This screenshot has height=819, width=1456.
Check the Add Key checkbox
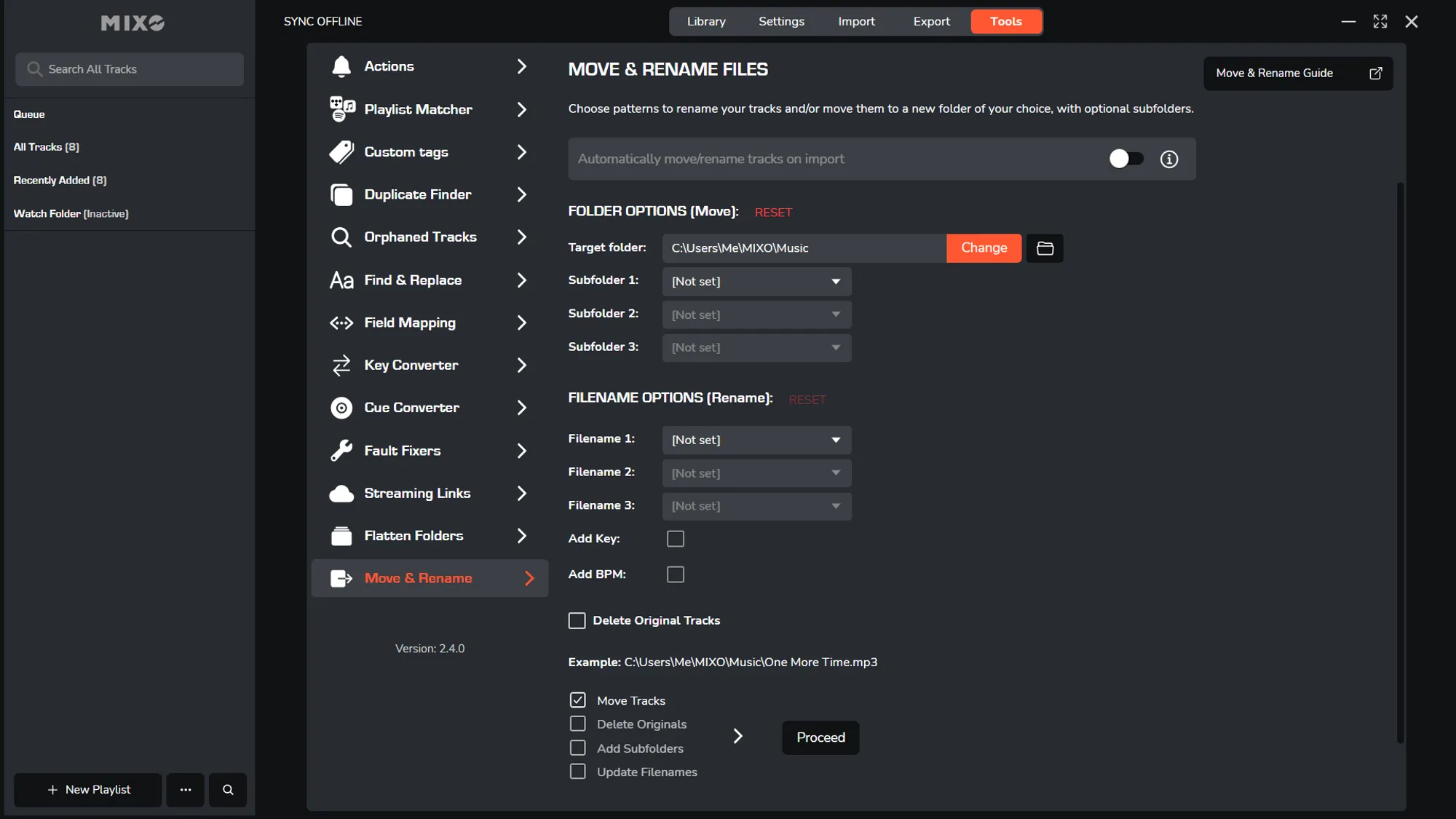point(675,539)
